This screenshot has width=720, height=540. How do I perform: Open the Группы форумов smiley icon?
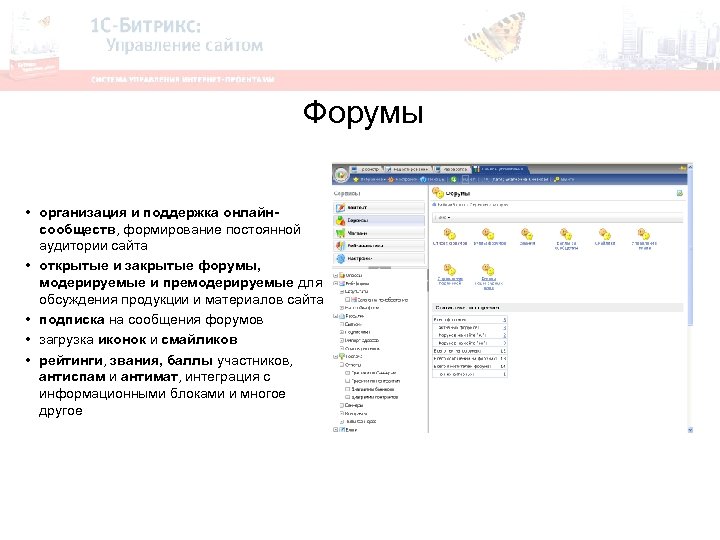[x=489, y=234]
